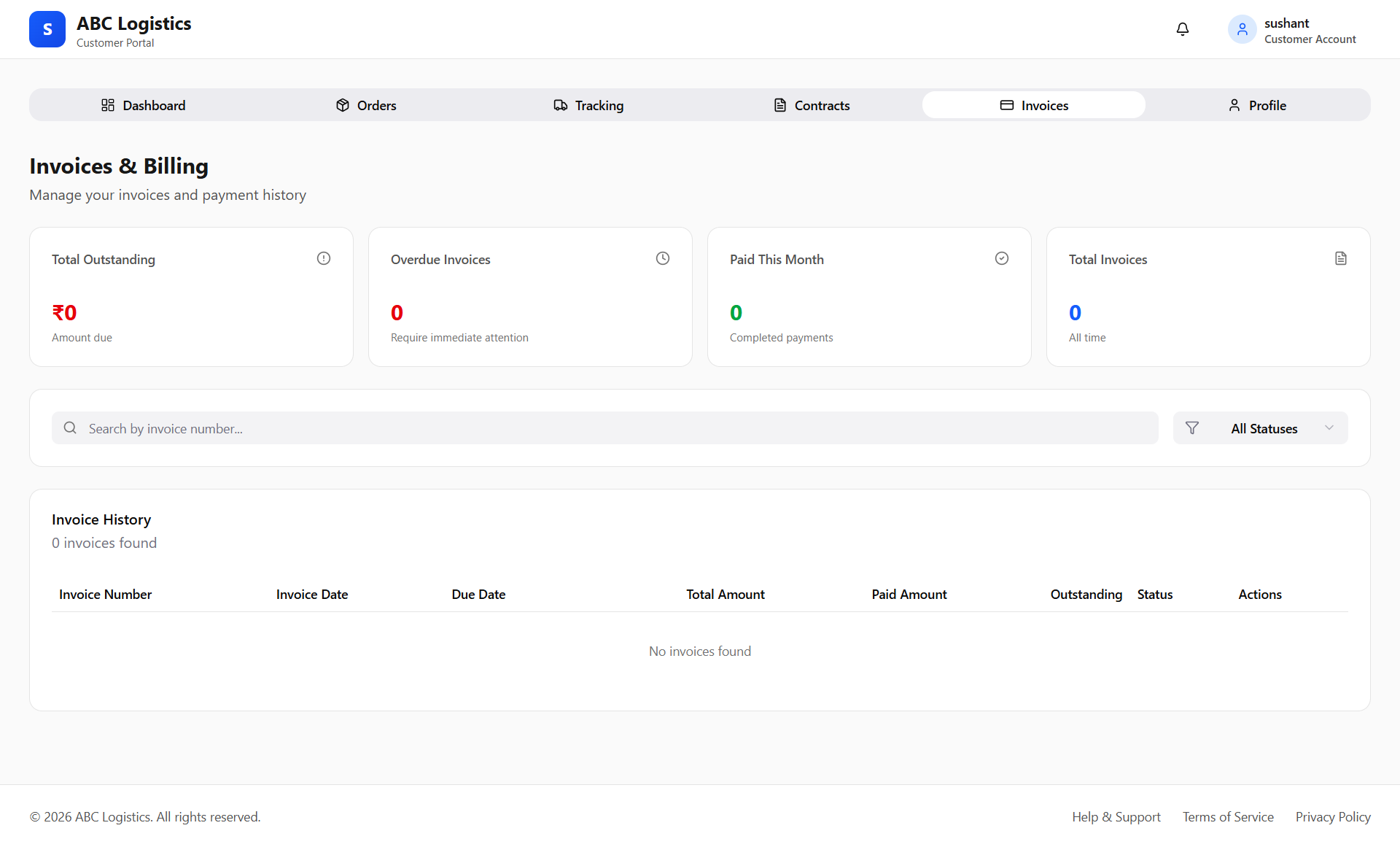Click the Orders package icon
The image size is (1400, 847).
coord(343,105)
